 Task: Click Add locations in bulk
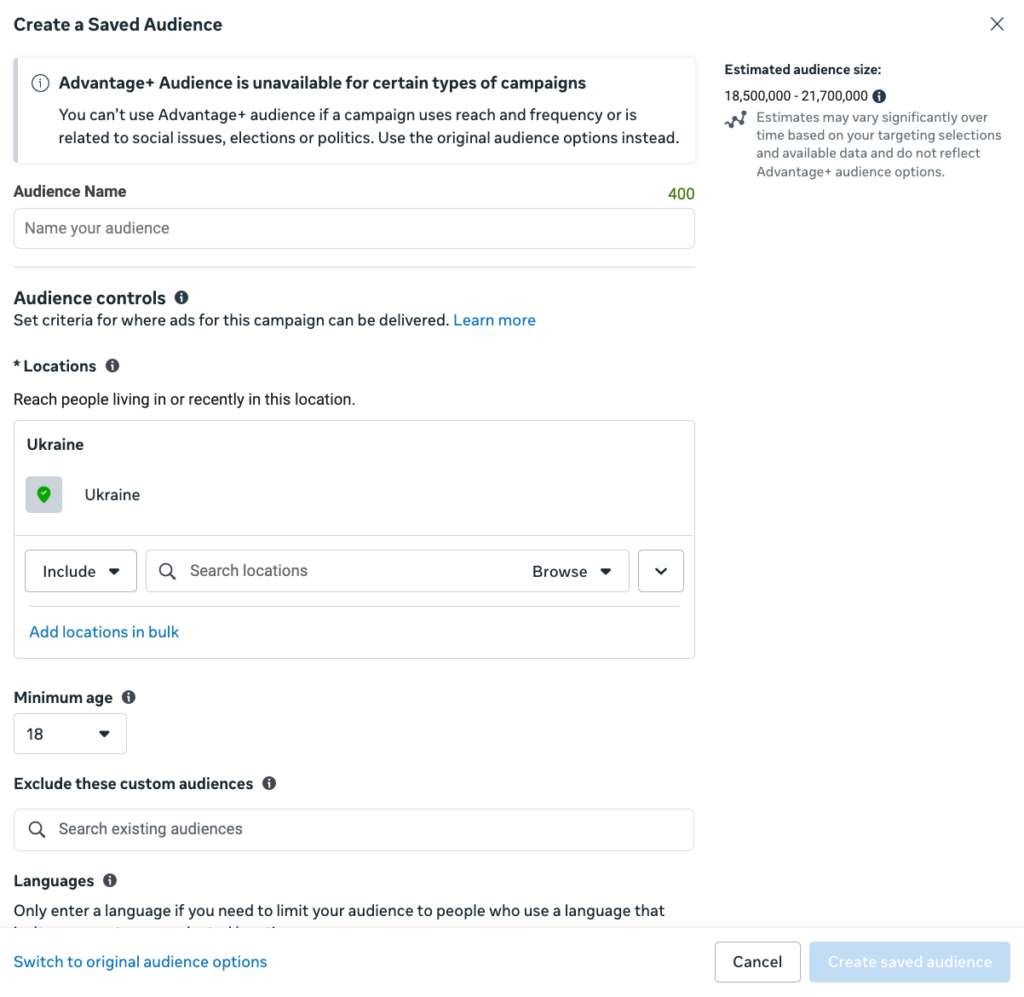(104, 632)
